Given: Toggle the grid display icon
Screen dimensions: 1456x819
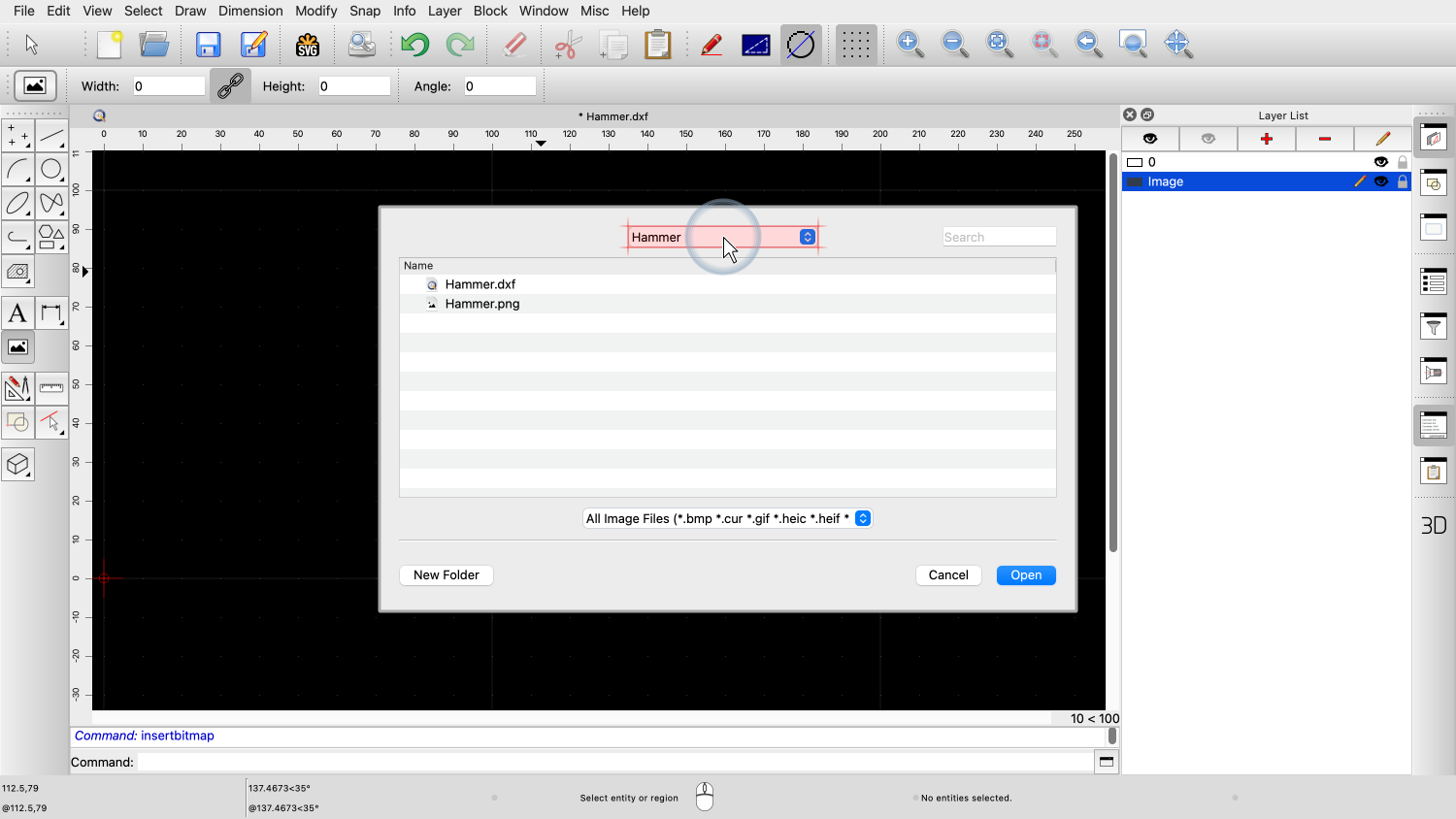Looking at the screenshot, I should click(855, 45).
